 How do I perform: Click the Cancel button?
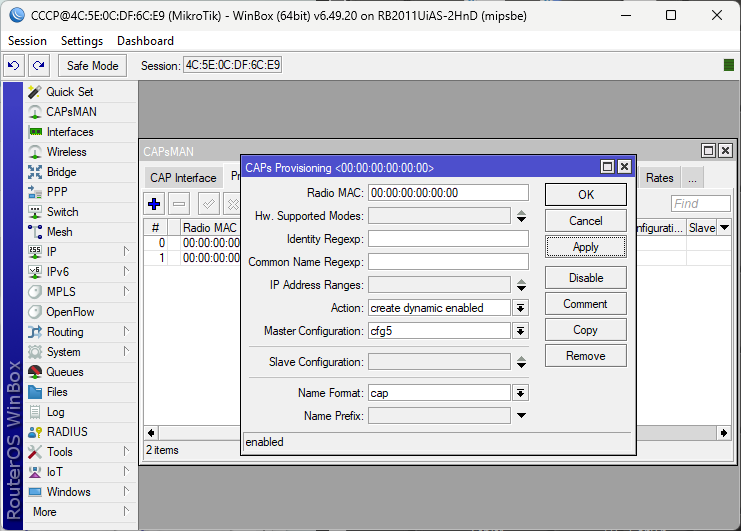(586, 221)
